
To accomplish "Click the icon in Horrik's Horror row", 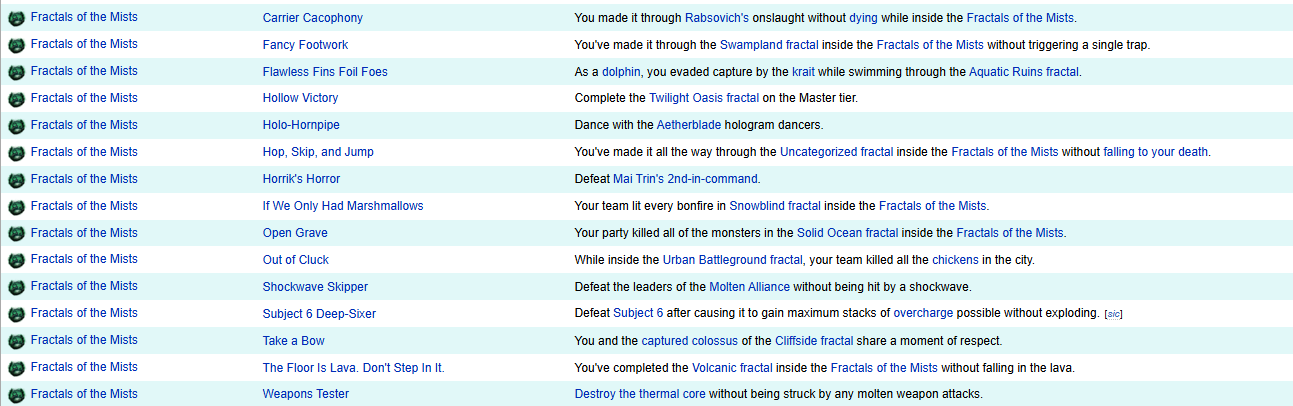I will pyautogui.click(x=15, y=180).
